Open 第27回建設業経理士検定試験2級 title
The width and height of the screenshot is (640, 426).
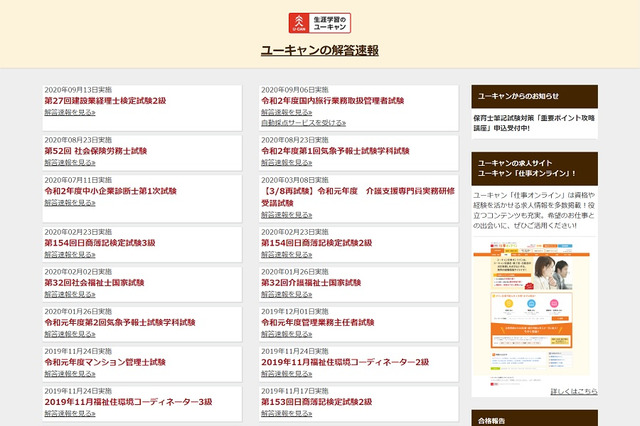pyautogui.click(x=105, y=100)
